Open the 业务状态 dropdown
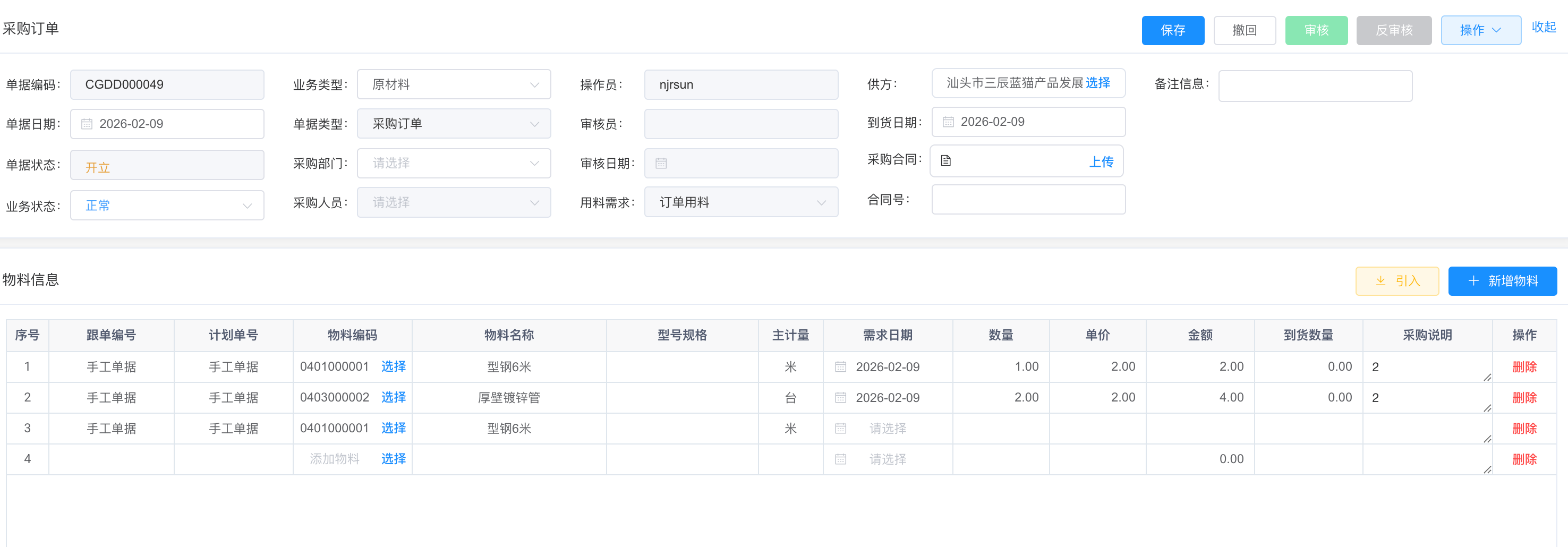The image size is (1568, 547). pyautogui.click(x=167, y=206)
